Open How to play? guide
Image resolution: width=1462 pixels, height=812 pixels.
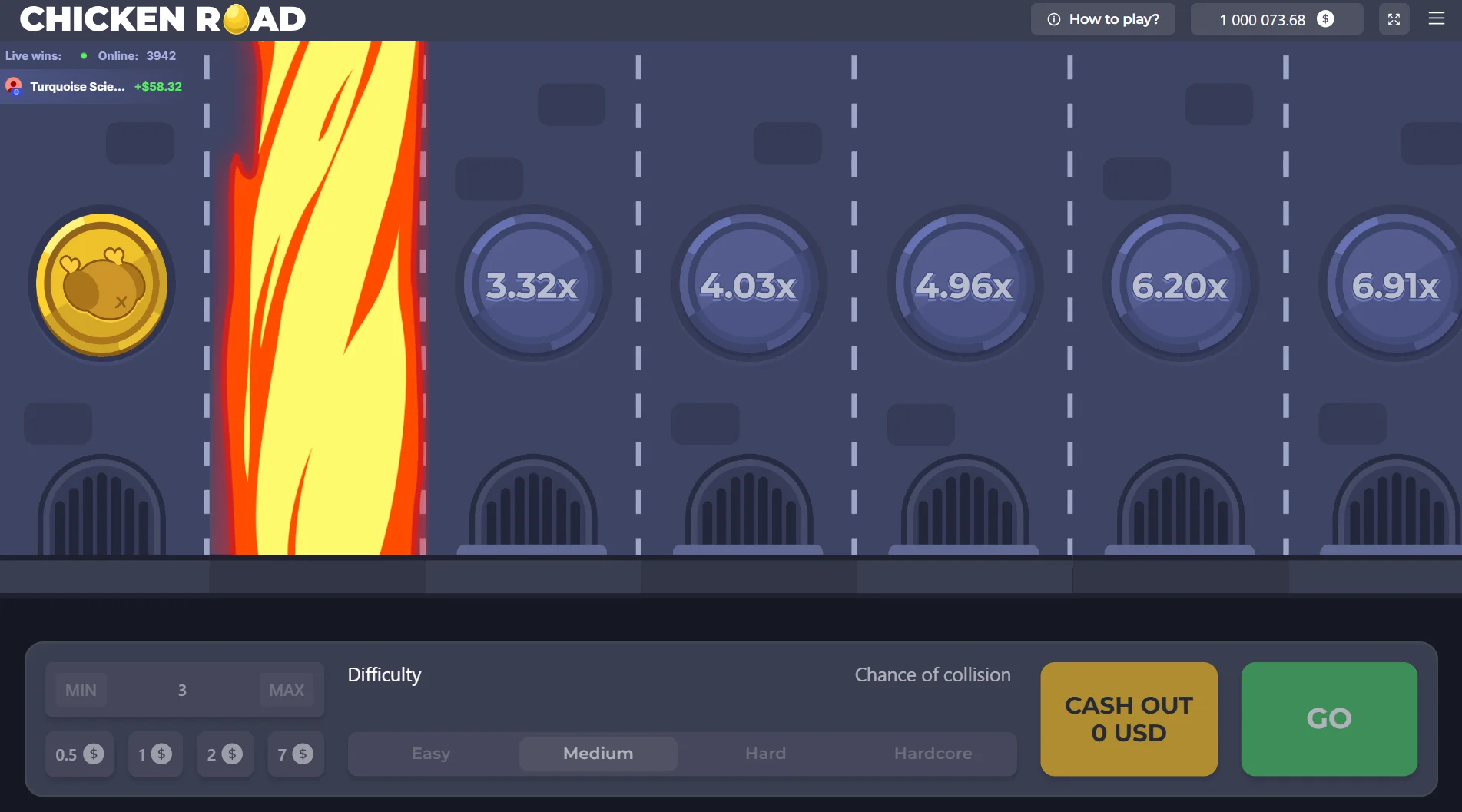1102,19
